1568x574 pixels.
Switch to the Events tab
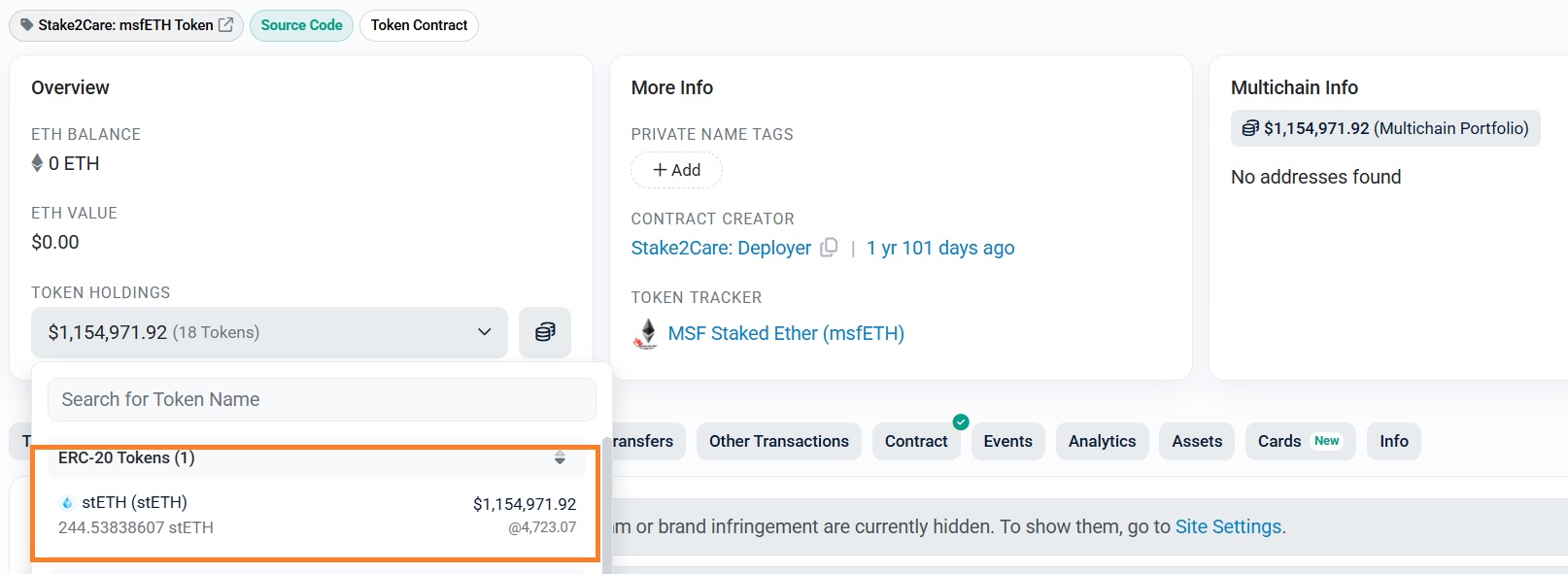coord(1007,441)
